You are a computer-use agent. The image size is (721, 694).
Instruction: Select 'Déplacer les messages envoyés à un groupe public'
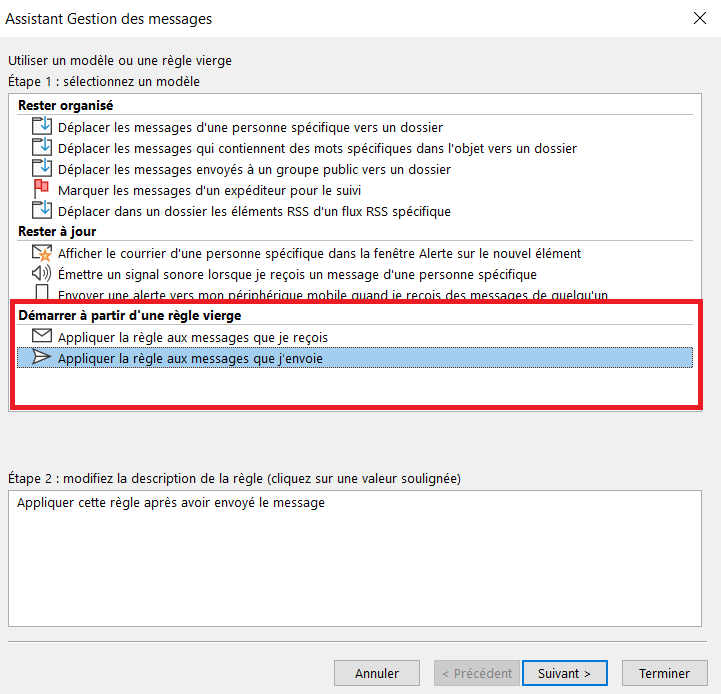[254, 170]
